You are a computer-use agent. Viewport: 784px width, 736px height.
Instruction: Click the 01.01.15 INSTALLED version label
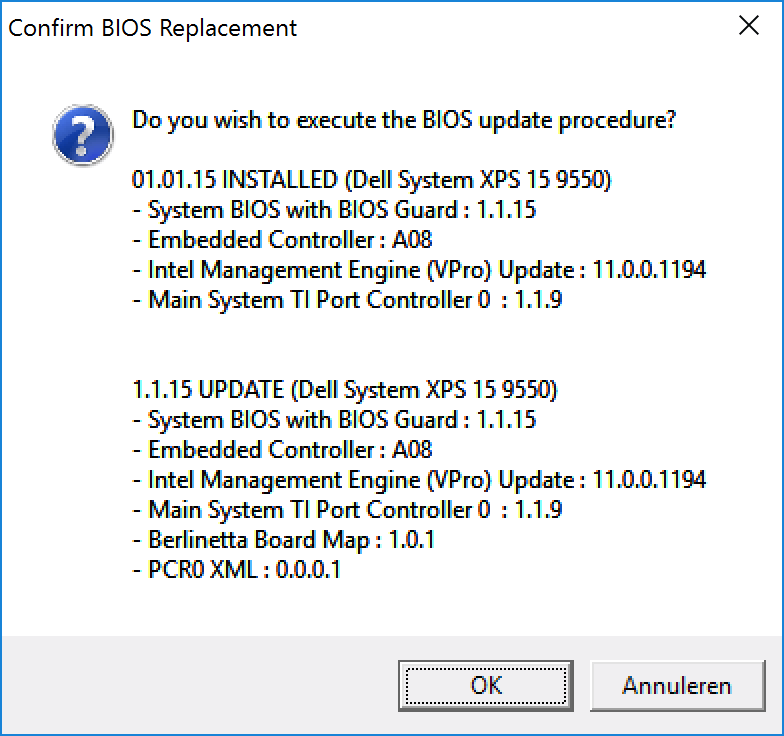coord(235,180)
